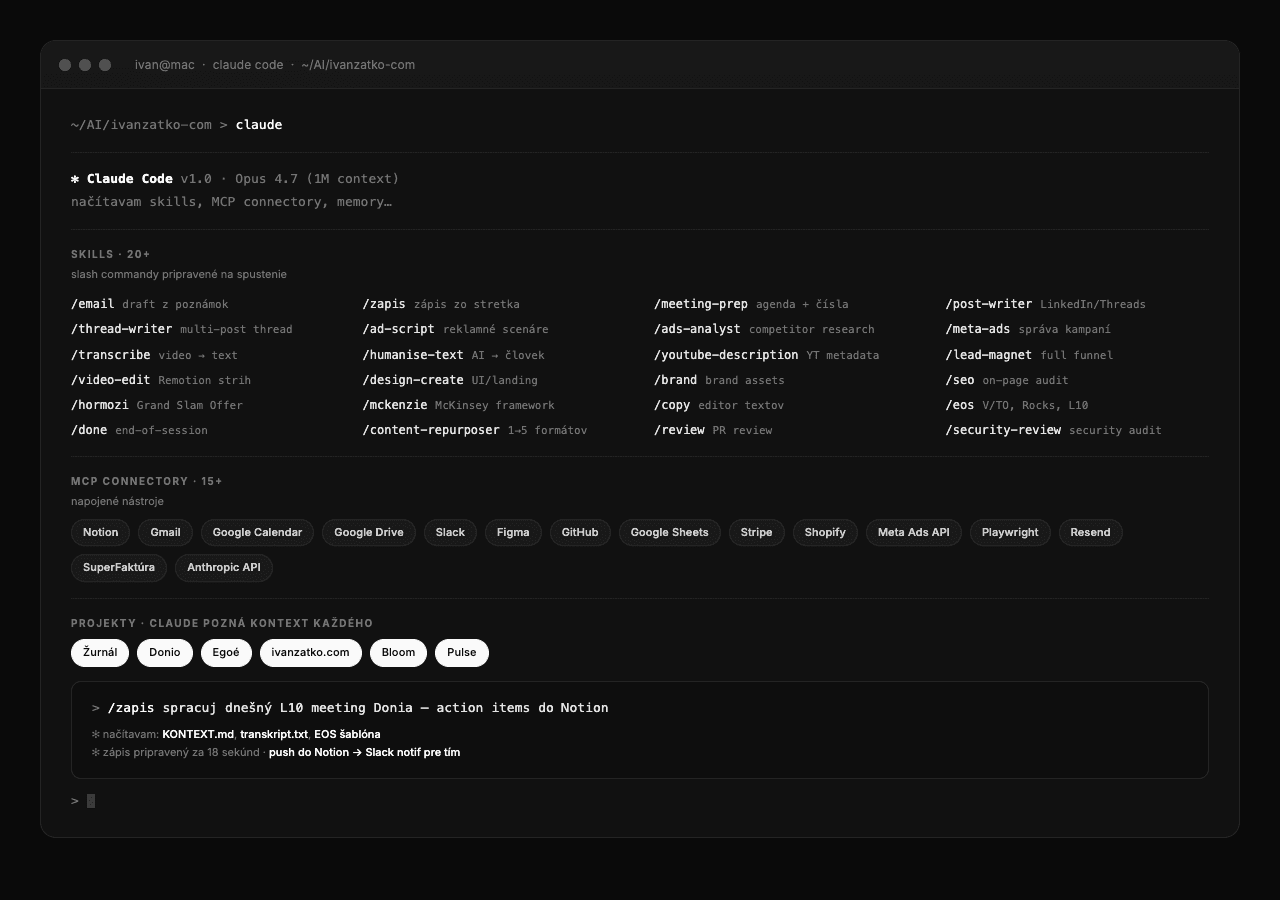Screen dimensions: 1280x900
Task: Choose the Figma connector chip
Action: pos(513,532)
